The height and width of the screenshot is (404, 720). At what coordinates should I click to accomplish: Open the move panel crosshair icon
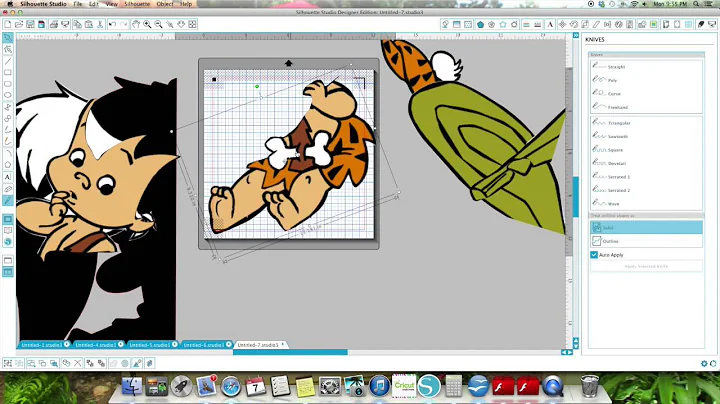coord(562,24)
